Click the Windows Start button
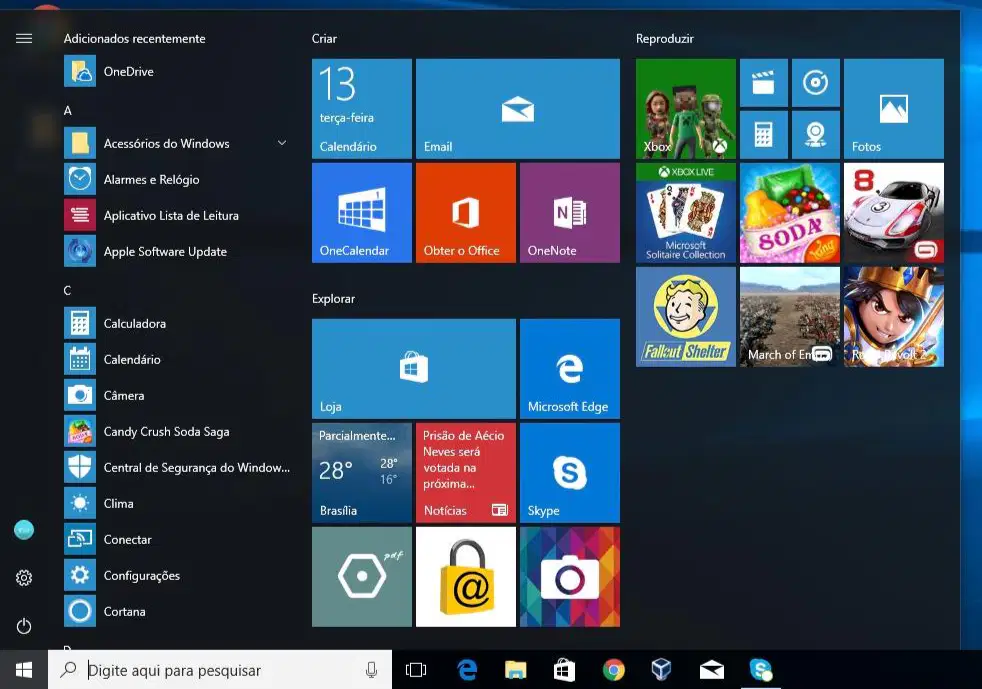The width and height of the screenshot is (982, 689). [x=24, y=670]
